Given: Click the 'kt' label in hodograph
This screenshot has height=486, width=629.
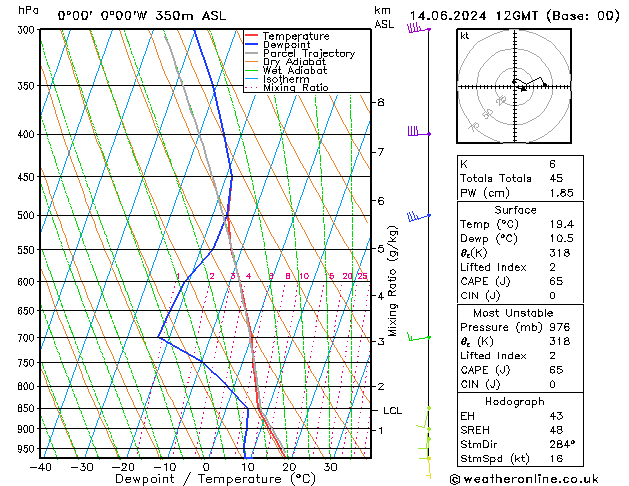Looking at the screenshot, I should tap(465, 36).
